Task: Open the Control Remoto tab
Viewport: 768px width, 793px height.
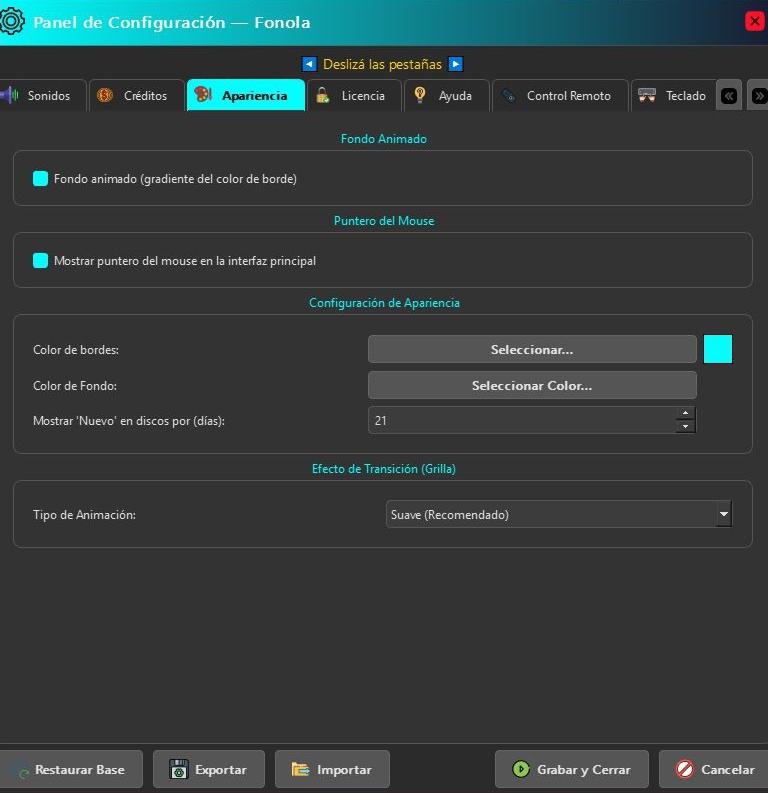Action: point(560,95)
